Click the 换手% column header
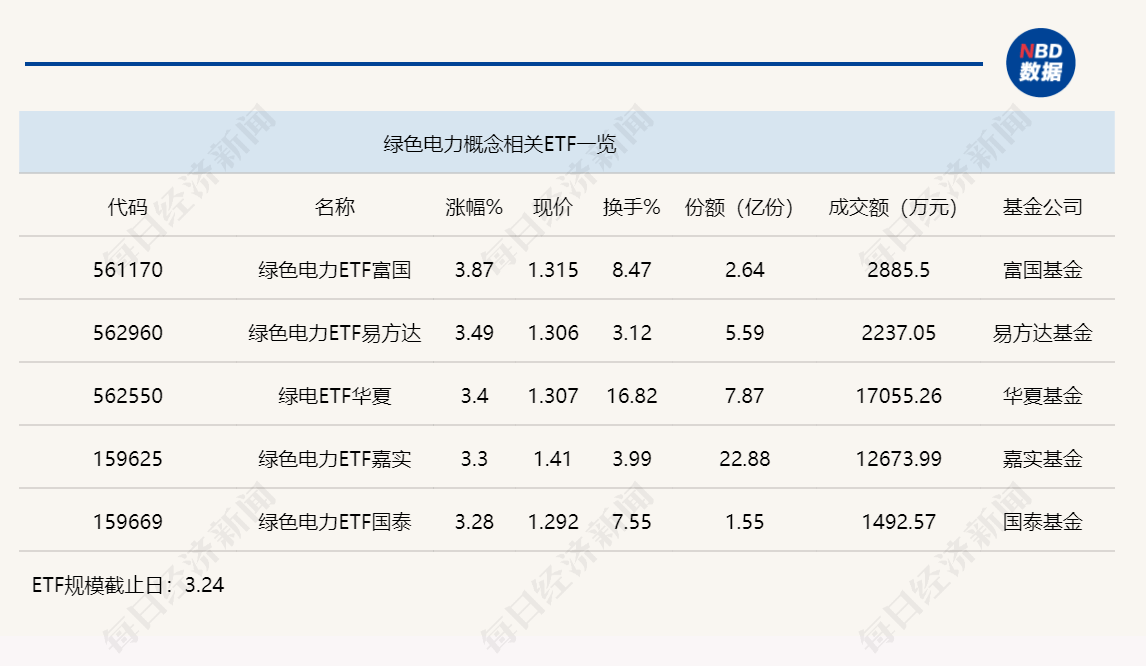1146x666 pixels. click(631, 207)
